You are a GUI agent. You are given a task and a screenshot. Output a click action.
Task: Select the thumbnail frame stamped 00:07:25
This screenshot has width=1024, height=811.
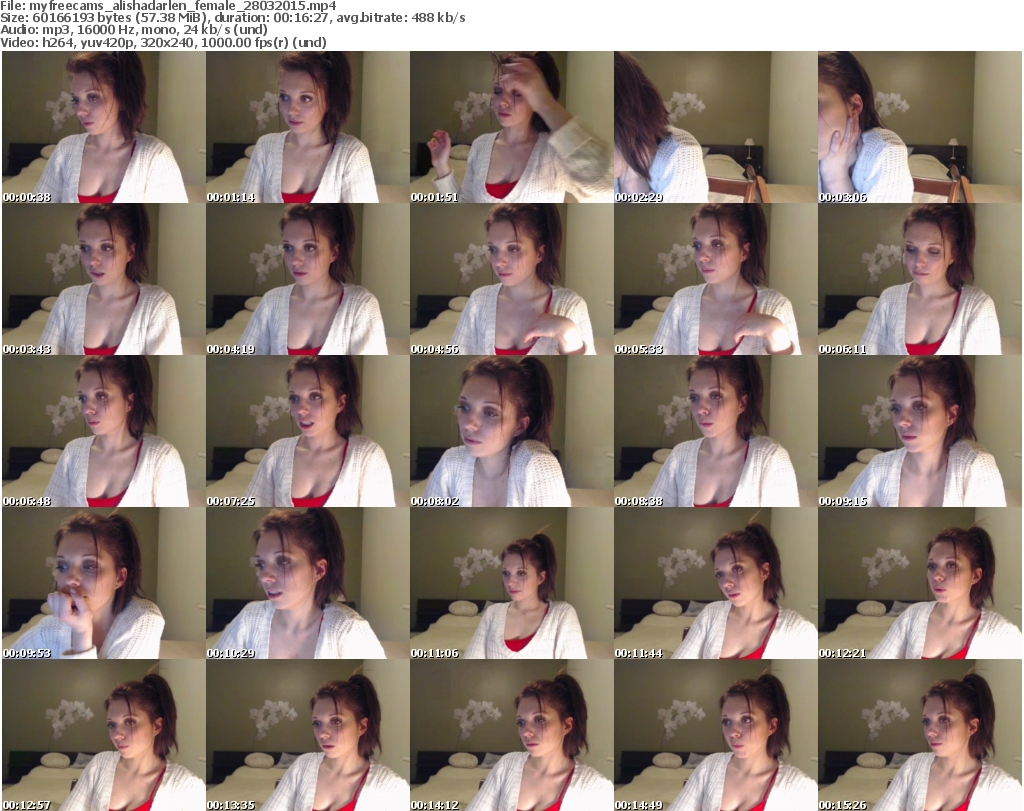[x=308, y=431]
